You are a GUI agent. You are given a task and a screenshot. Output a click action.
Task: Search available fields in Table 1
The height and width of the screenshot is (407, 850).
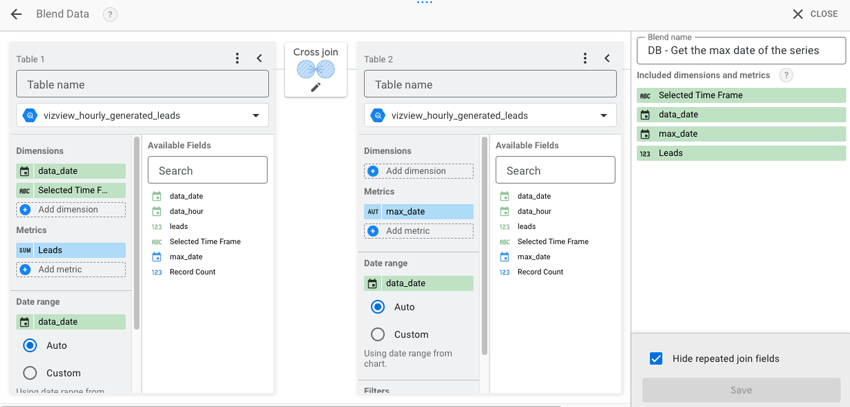[x=208, y=171]
